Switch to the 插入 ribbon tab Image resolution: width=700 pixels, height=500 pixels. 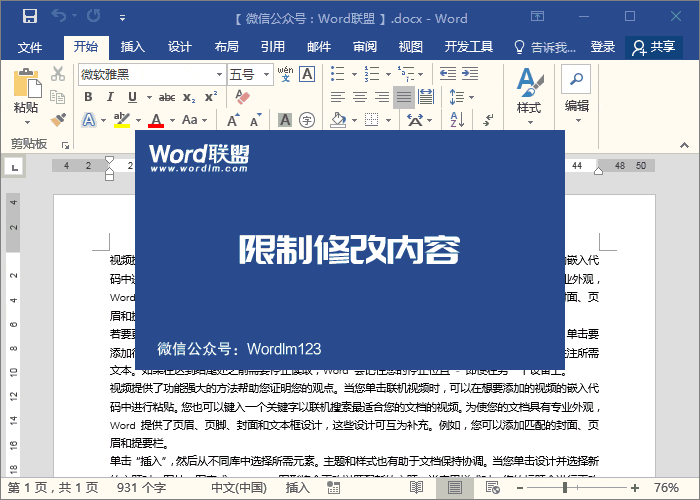pyautogui.click(x=133, y=47)
